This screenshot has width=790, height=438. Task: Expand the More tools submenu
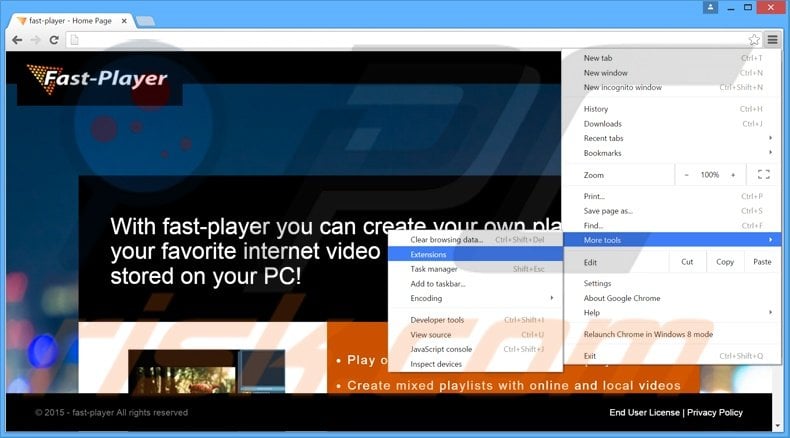pyautogui.click(x=672, y=240)
